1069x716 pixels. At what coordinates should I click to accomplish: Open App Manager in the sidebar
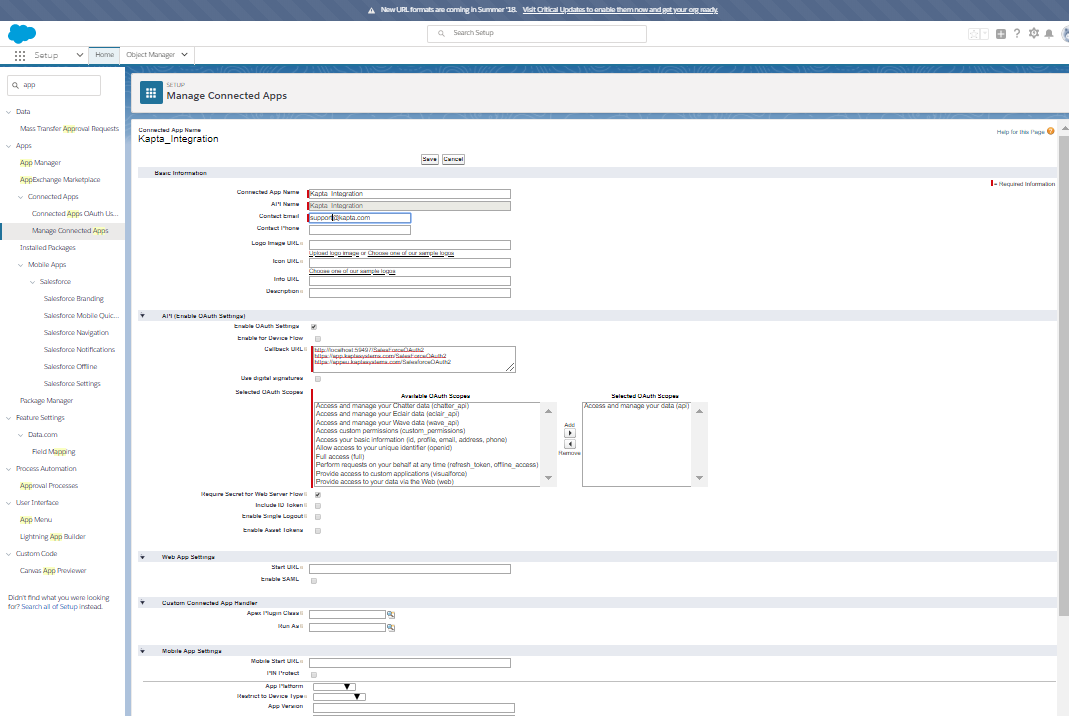(40, 163)
